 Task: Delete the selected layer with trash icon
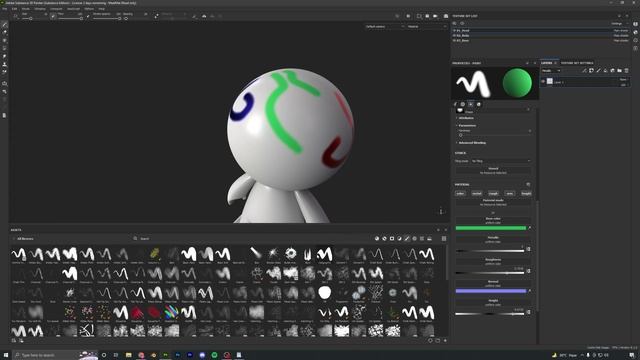[x=626, y=71]
